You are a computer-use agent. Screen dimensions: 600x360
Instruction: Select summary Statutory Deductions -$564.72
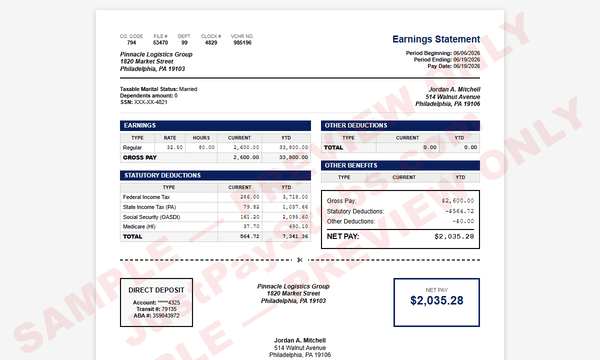click(460, 211)
